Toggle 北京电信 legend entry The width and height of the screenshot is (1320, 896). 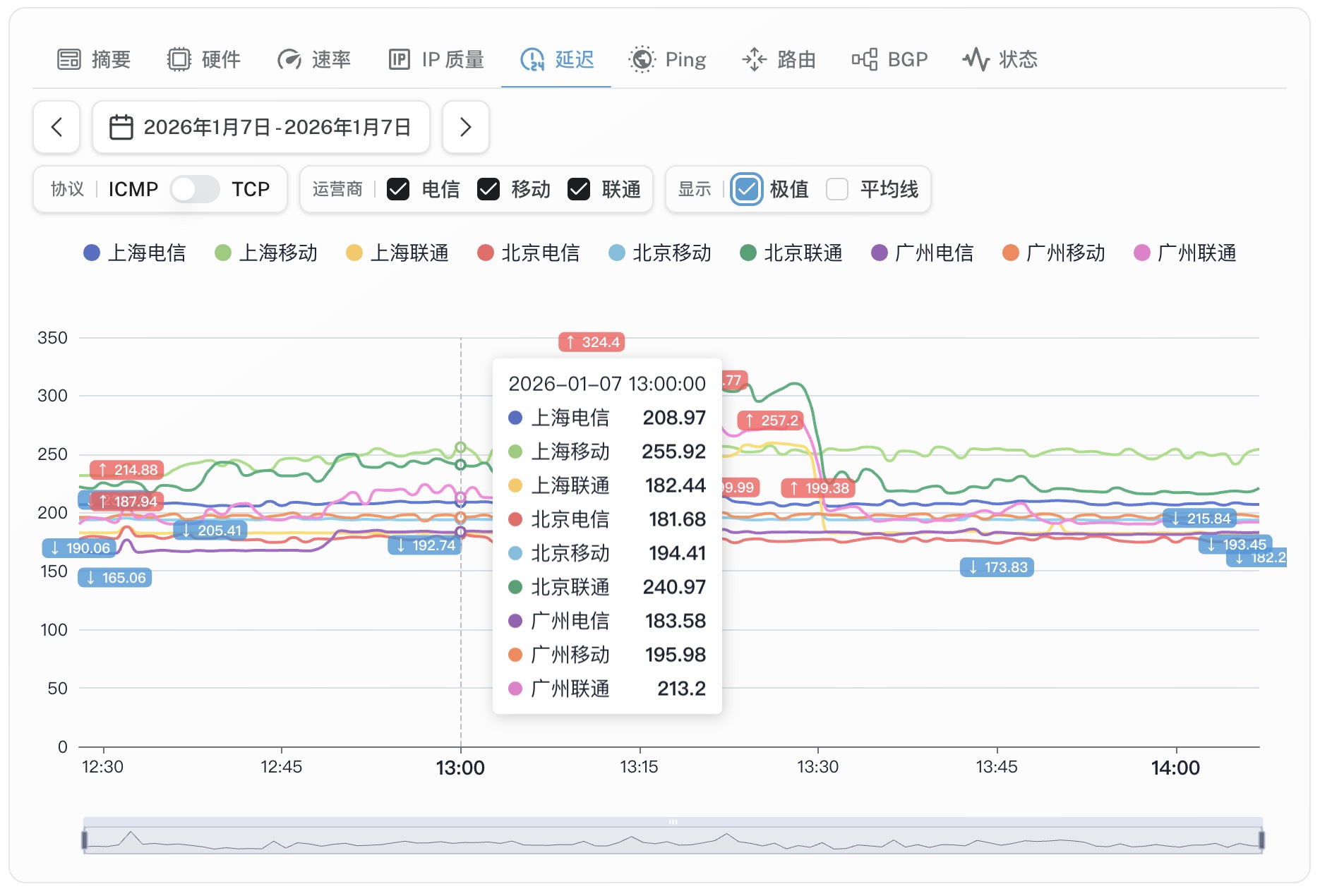click(x=529, y=253)
